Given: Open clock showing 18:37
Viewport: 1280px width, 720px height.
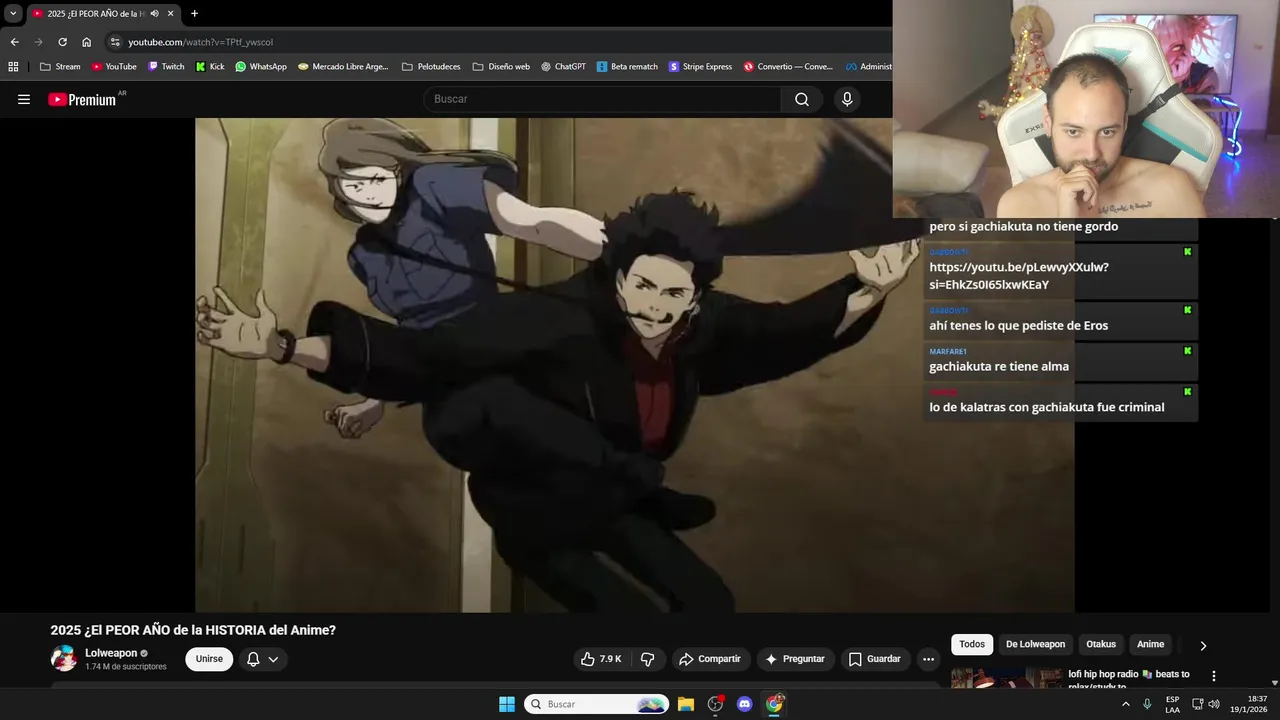Looking at the screenshot, I should click(x=1248, y=704).
